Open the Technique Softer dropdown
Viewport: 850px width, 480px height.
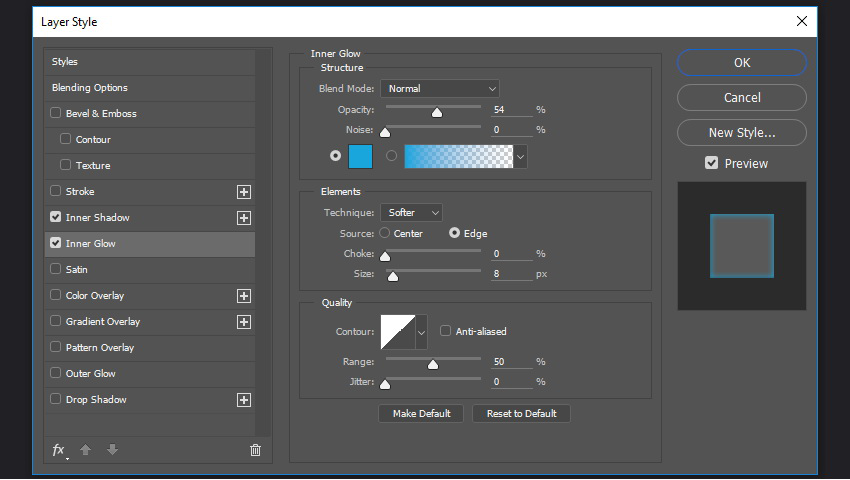click(x=411, y=213)
